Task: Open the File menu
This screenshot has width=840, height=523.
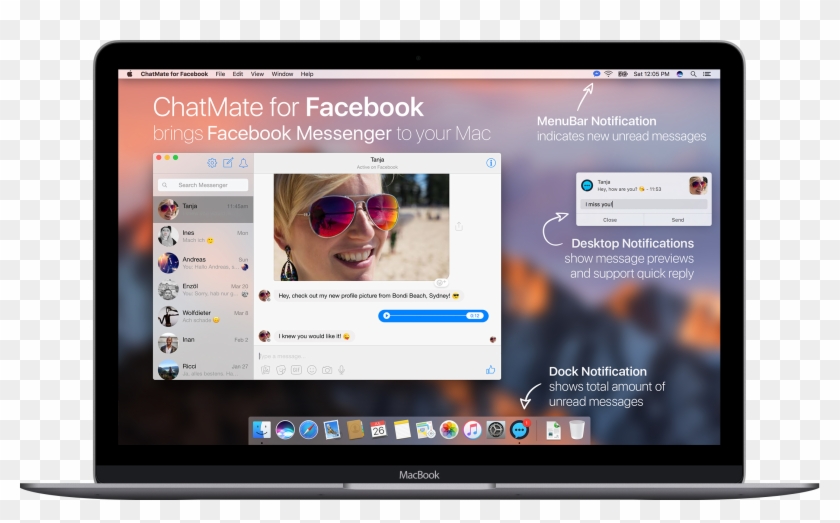Action: click(220, 74)
